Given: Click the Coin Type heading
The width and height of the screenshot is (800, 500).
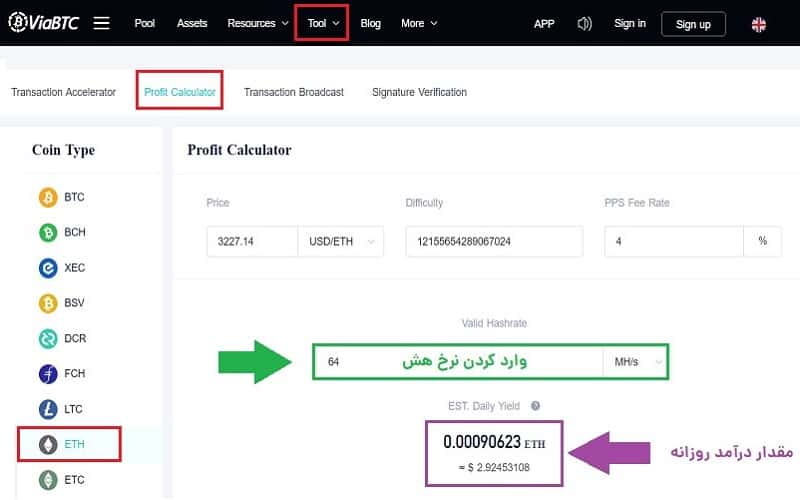Looking at the screenshot, I should click(x=63, y=151).
